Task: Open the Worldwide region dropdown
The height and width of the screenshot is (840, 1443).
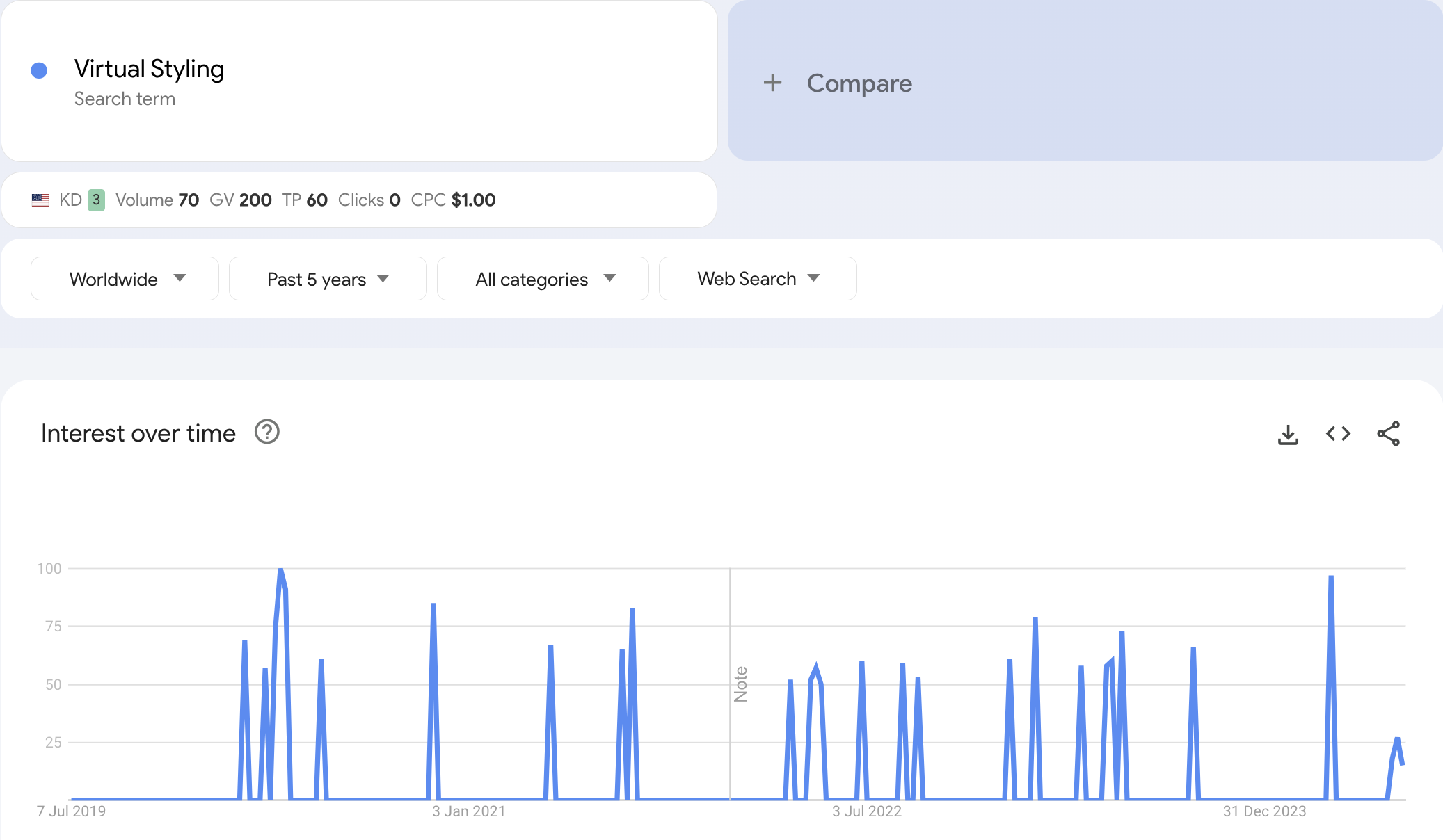Action: pyautogui.click(x=125, y=279)
